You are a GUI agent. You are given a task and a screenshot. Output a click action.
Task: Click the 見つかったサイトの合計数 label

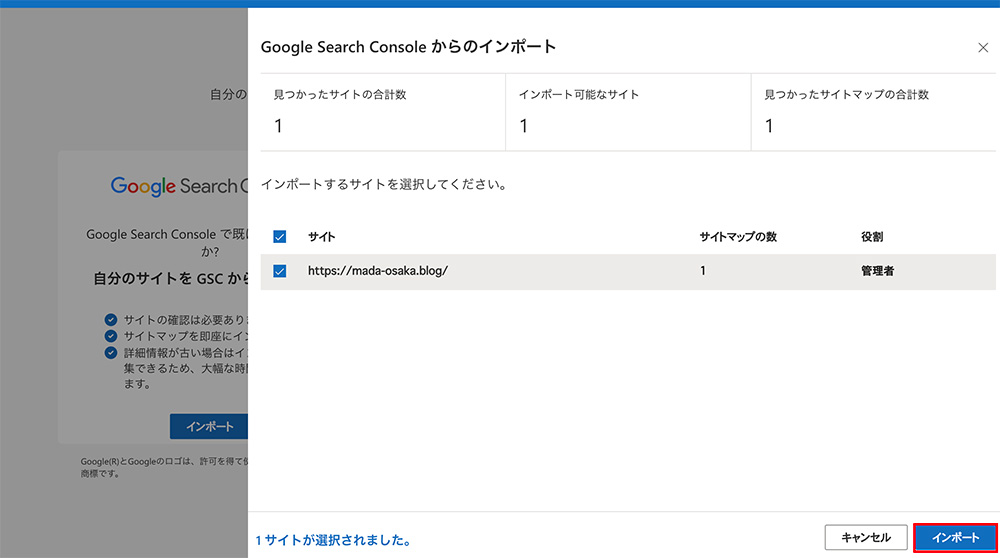point(340,94)
